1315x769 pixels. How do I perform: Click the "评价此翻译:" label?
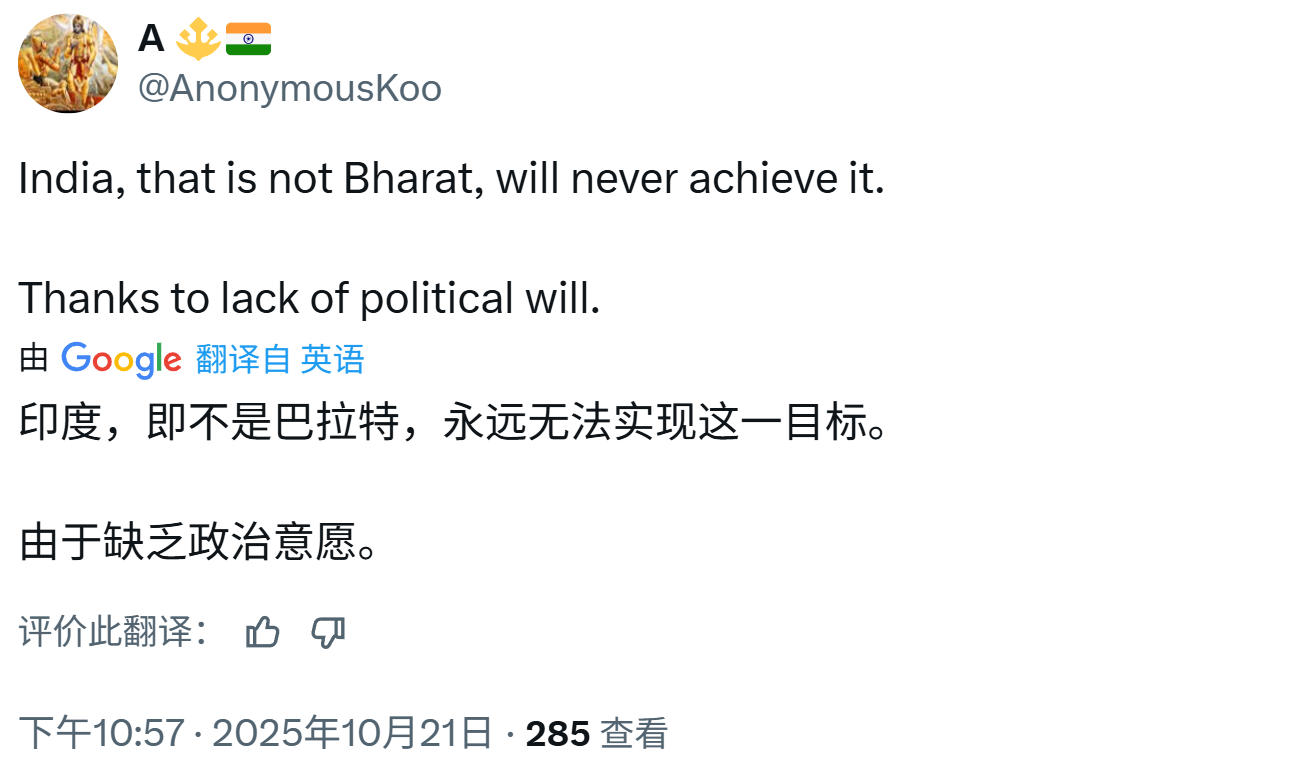113,632
